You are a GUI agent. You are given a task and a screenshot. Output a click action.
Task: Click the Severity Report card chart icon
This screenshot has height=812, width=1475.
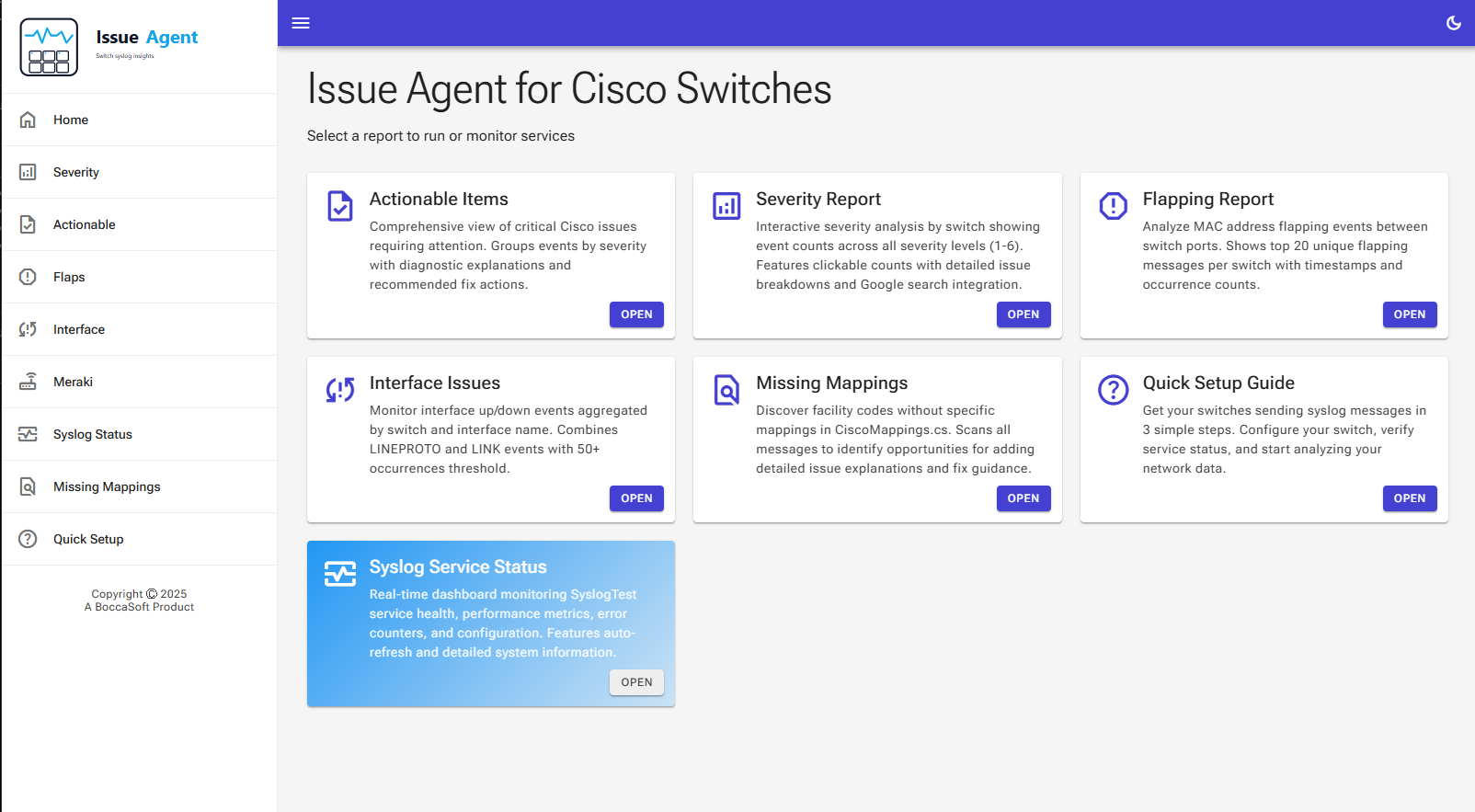coord(726,206)
